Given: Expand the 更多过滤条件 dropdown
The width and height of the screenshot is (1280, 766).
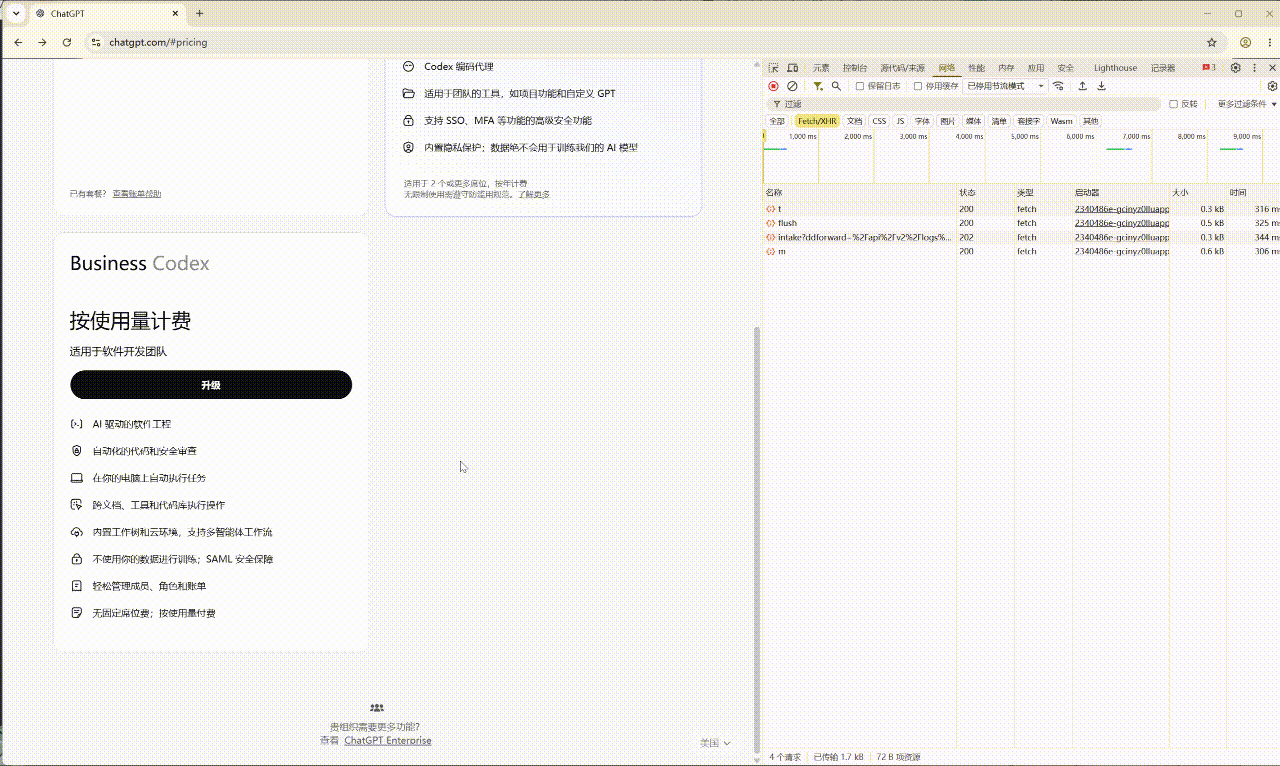Looking at the screenshot, I should pyautogui.click(x=1245, y=104).
